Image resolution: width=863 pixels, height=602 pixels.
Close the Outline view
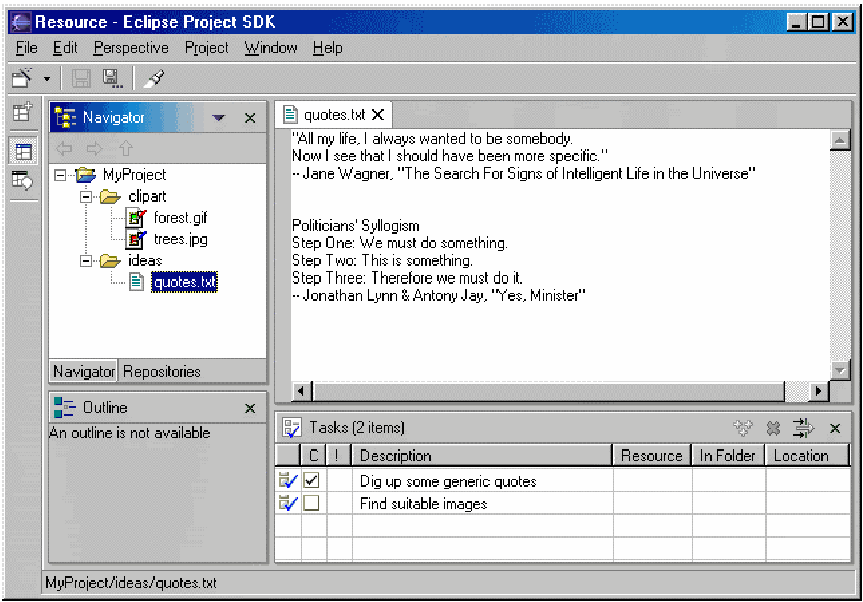pos(250,408)
